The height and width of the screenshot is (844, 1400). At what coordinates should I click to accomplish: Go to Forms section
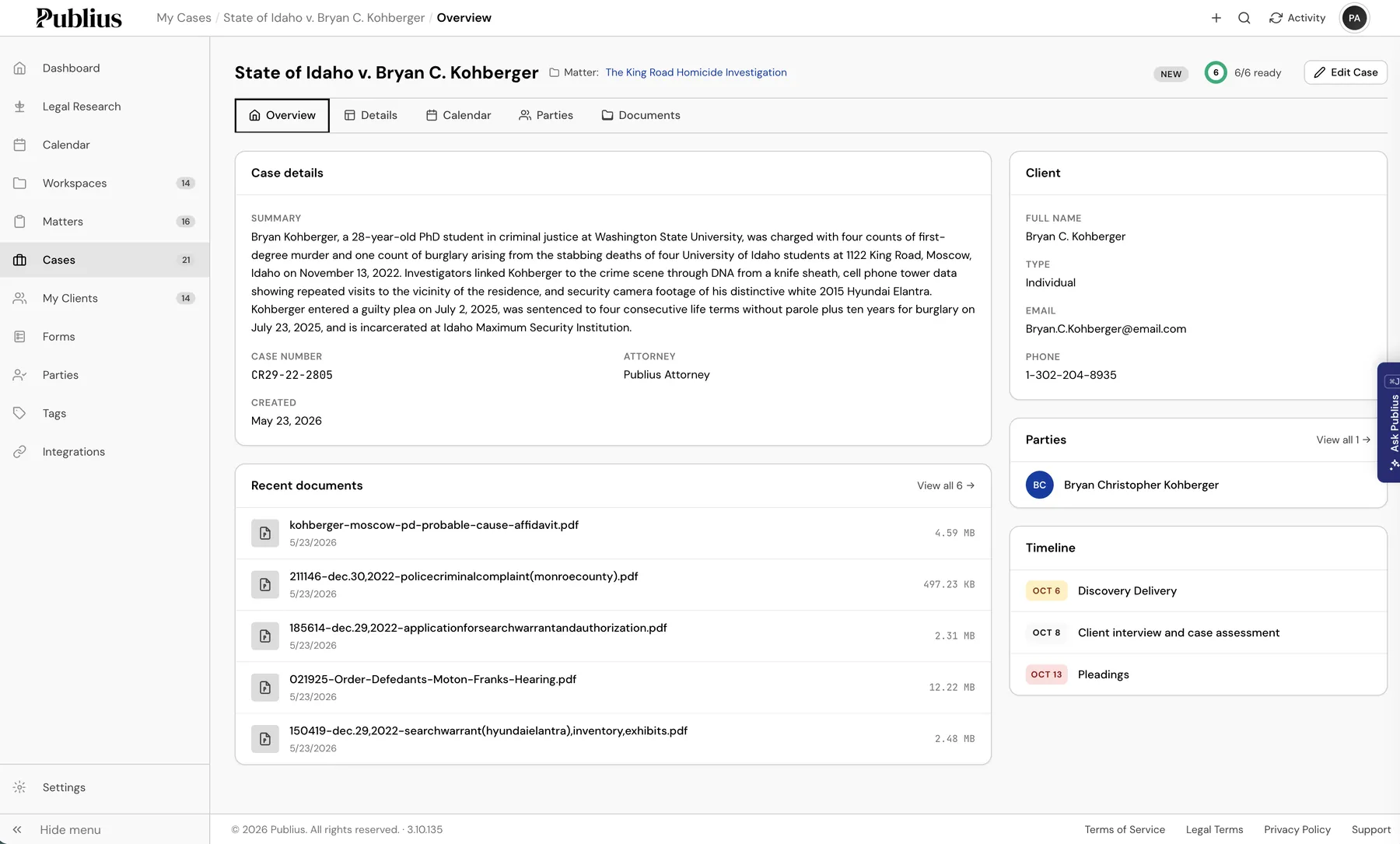(x=104, y=337)
